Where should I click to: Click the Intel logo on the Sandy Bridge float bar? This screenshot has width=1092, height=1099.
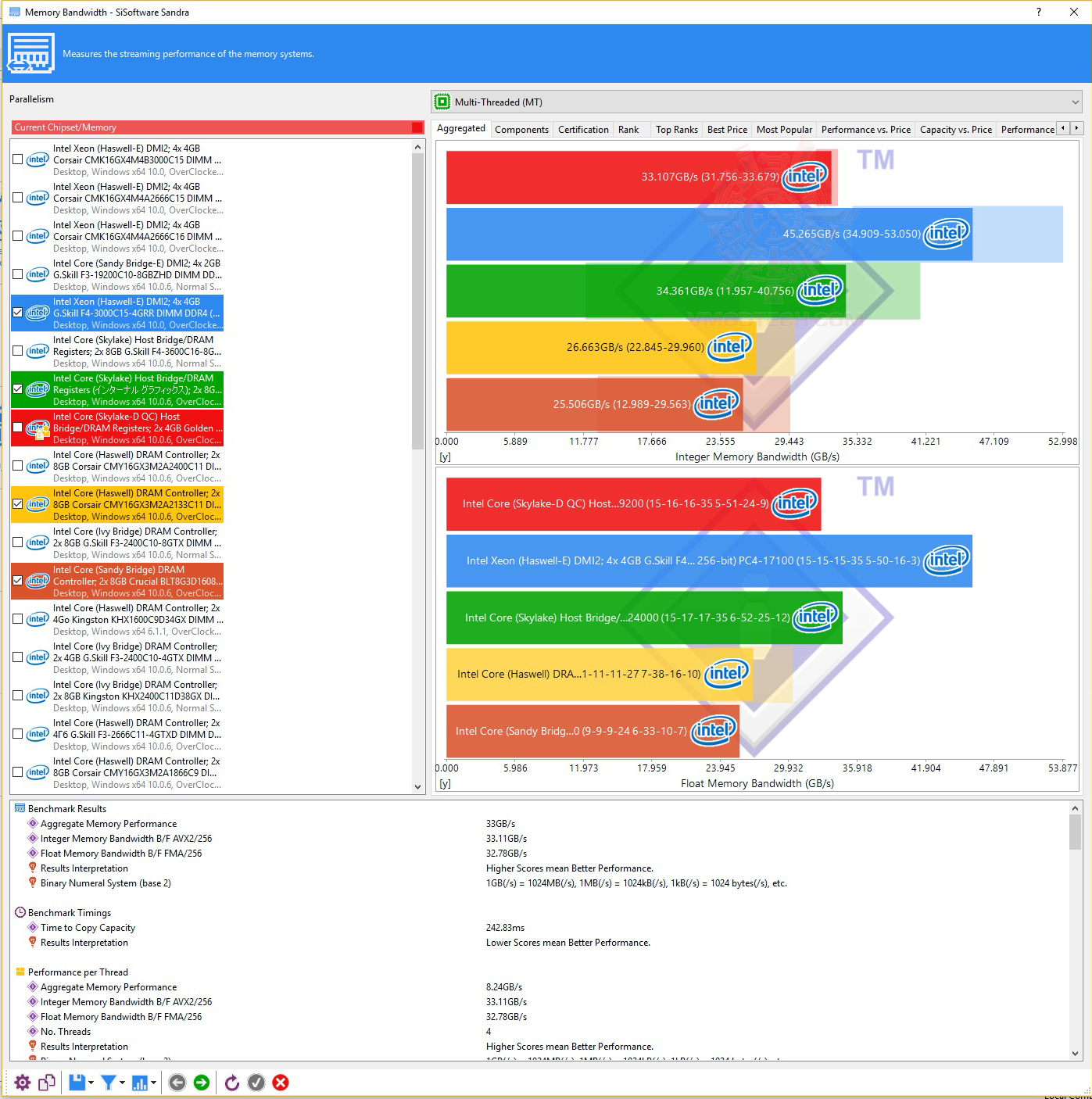pos(713,731)
